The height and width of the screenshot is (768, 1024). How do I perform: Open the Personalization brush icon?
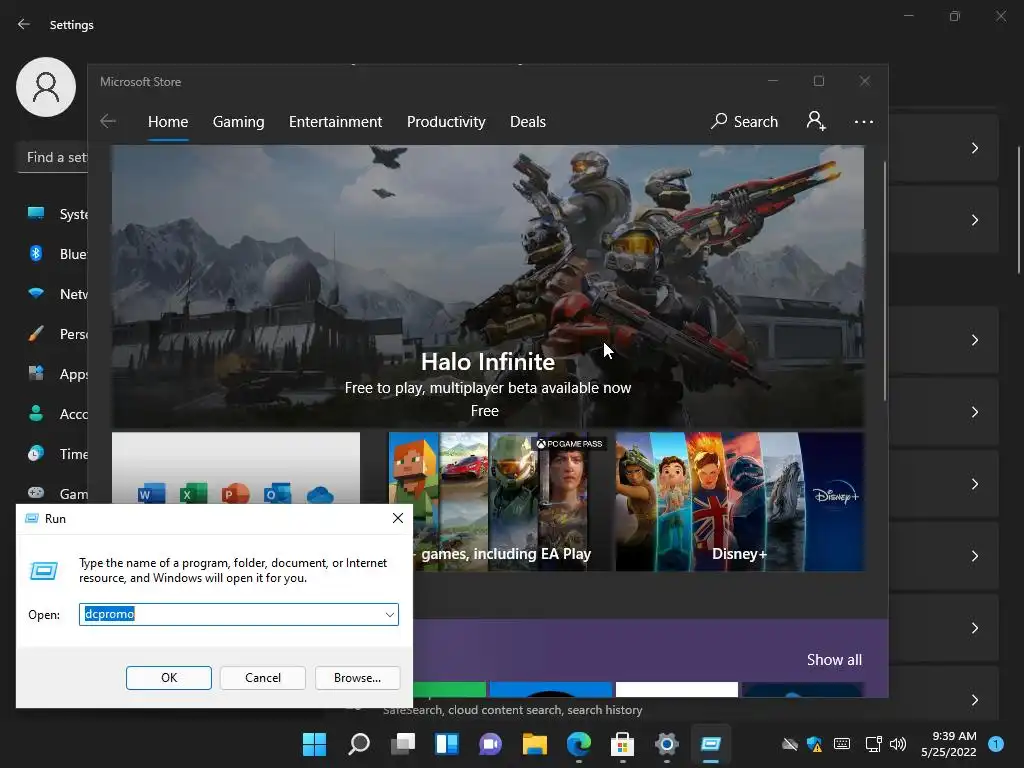(x=36, y=334)
